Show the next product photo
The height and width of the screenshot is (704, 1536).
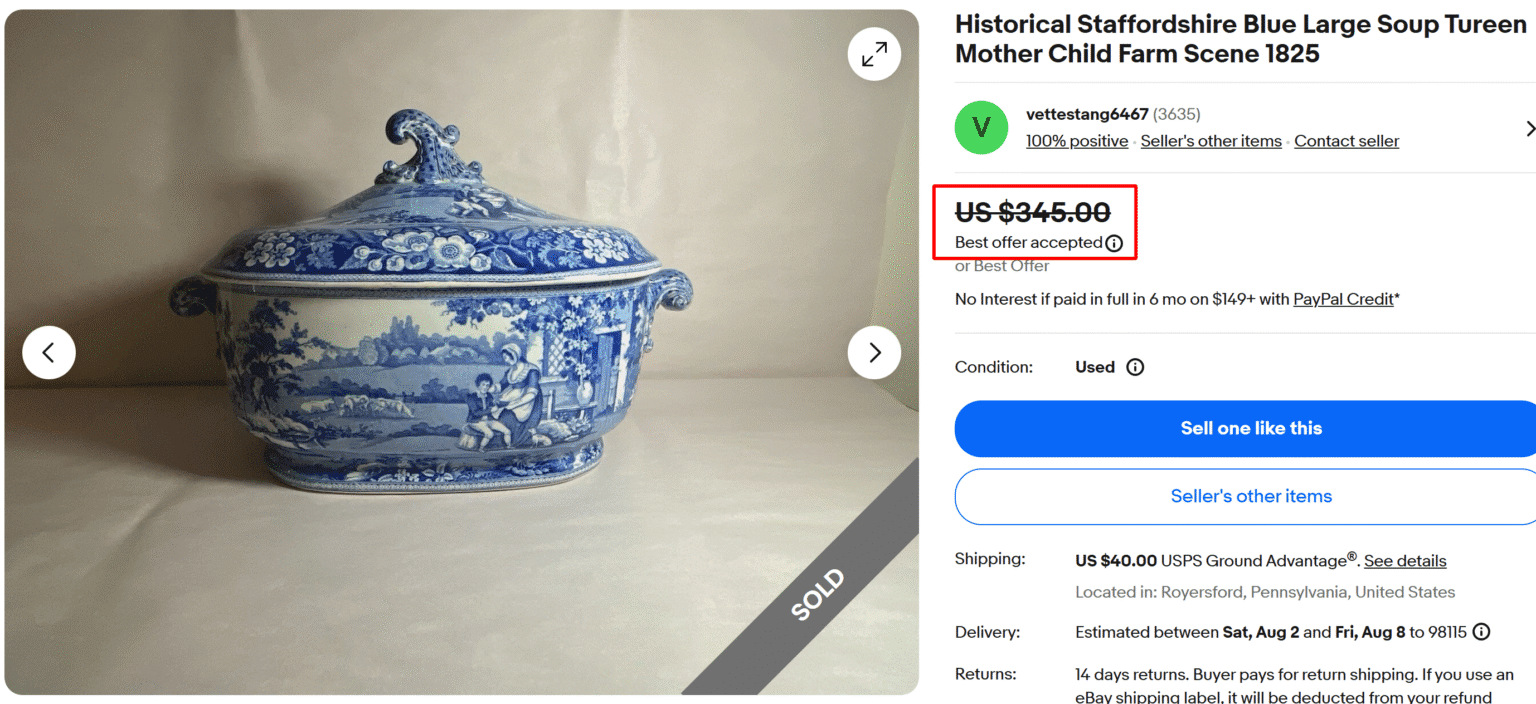(x=873, y=352)
